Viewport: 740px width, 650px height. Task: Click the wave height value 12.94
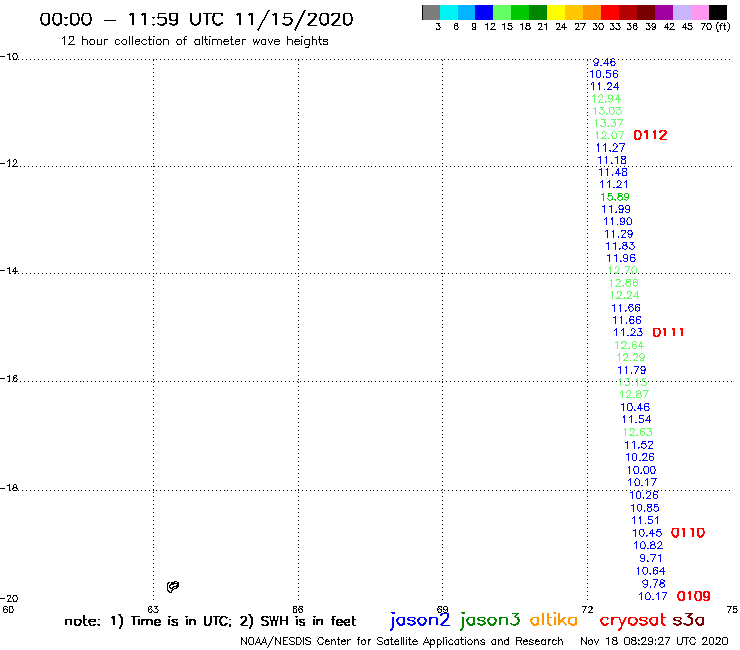click(x=606, y=99)
